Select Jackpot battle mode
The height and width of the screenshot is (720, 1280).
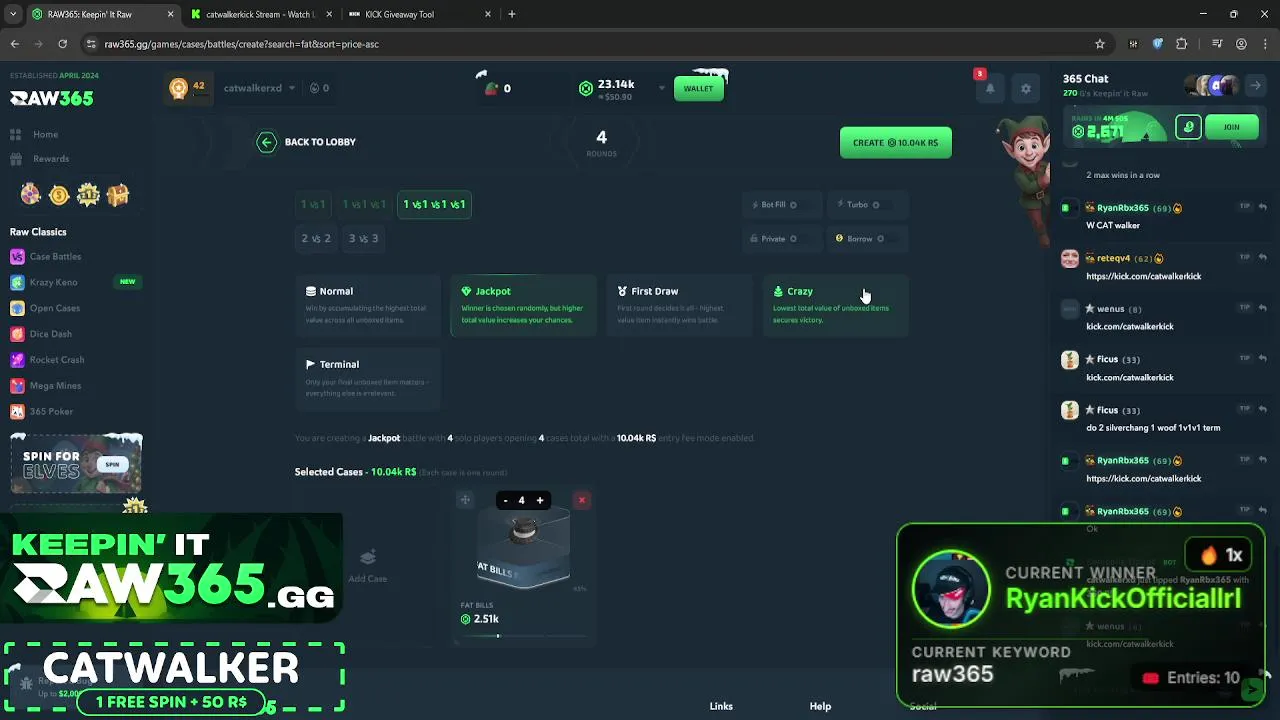click(x=523, y=305)
